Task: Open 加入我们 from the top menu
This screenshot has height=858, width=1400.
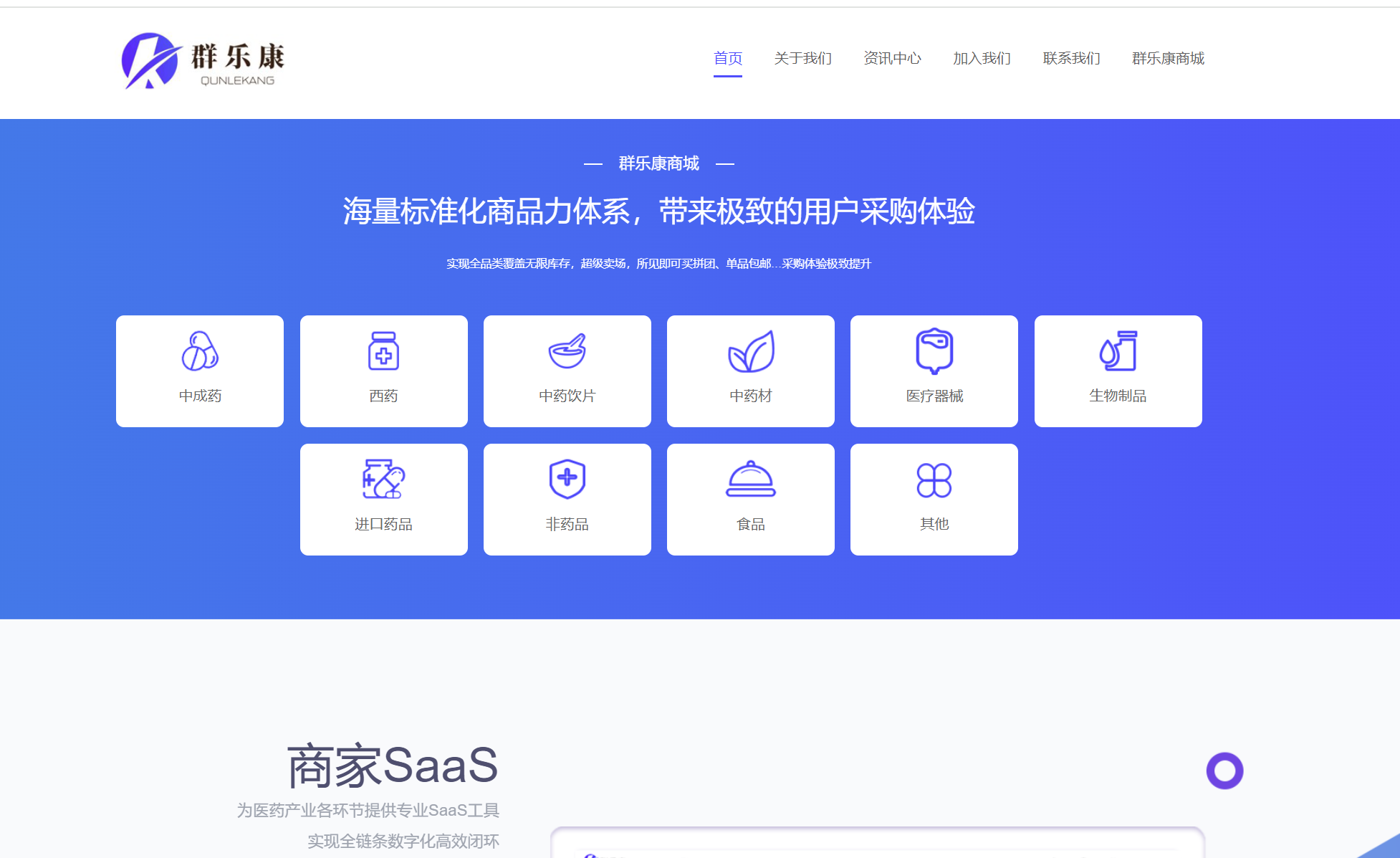Action: 982,58
